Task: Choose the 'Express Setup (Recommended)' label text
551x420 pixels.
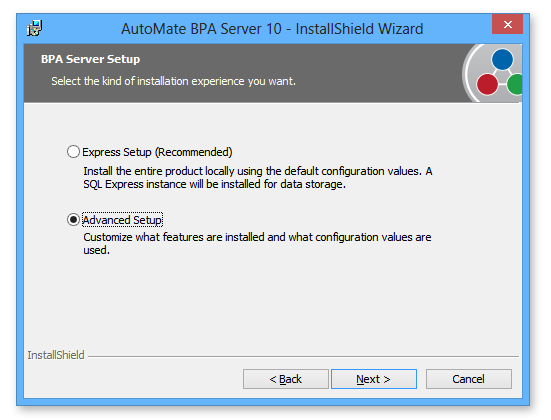Action: point(157,152)
